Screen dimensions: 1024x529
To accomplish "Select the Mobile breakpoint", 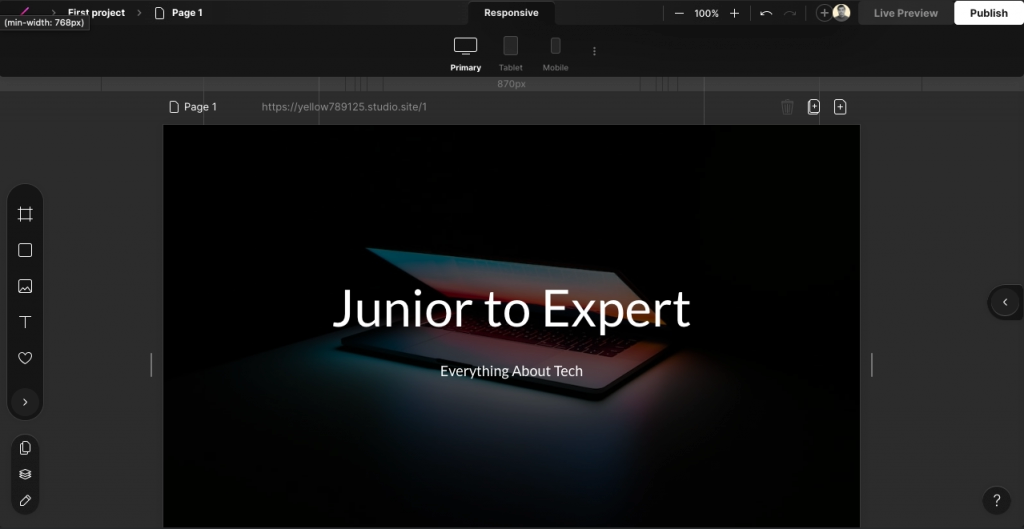I will tap(555, 54).
